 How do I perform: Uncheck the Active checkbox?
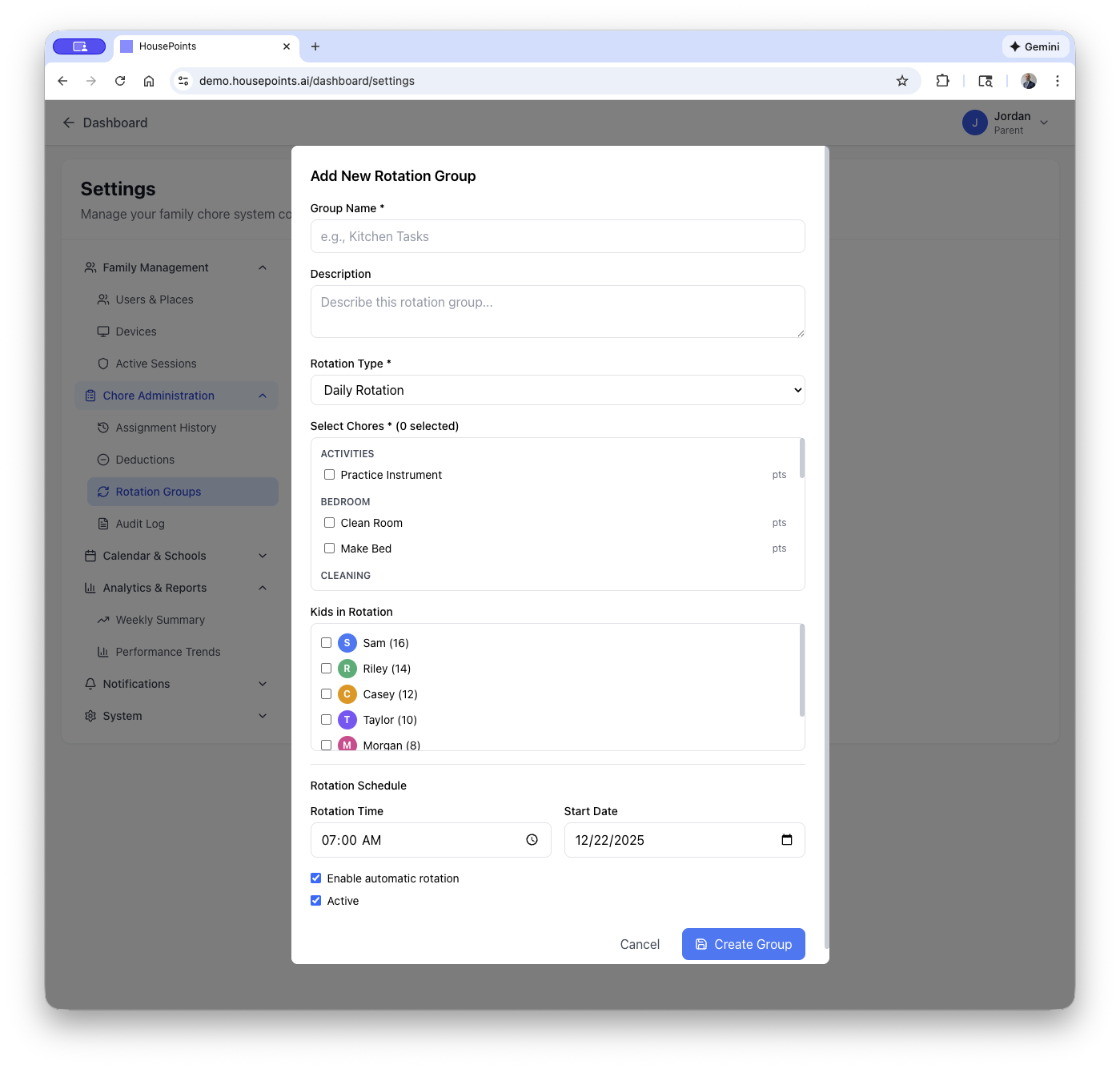coord(315,901)
